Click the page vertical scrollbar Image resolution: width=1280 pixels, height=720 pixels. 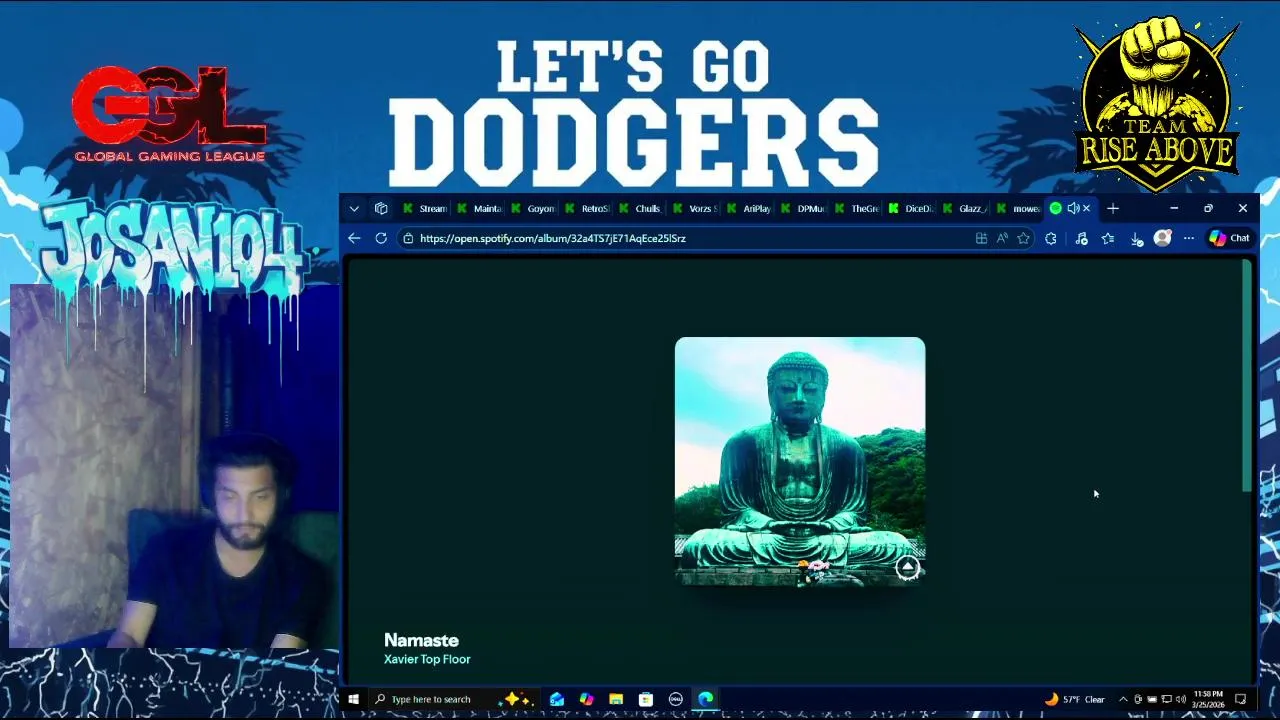(1246, 375)
